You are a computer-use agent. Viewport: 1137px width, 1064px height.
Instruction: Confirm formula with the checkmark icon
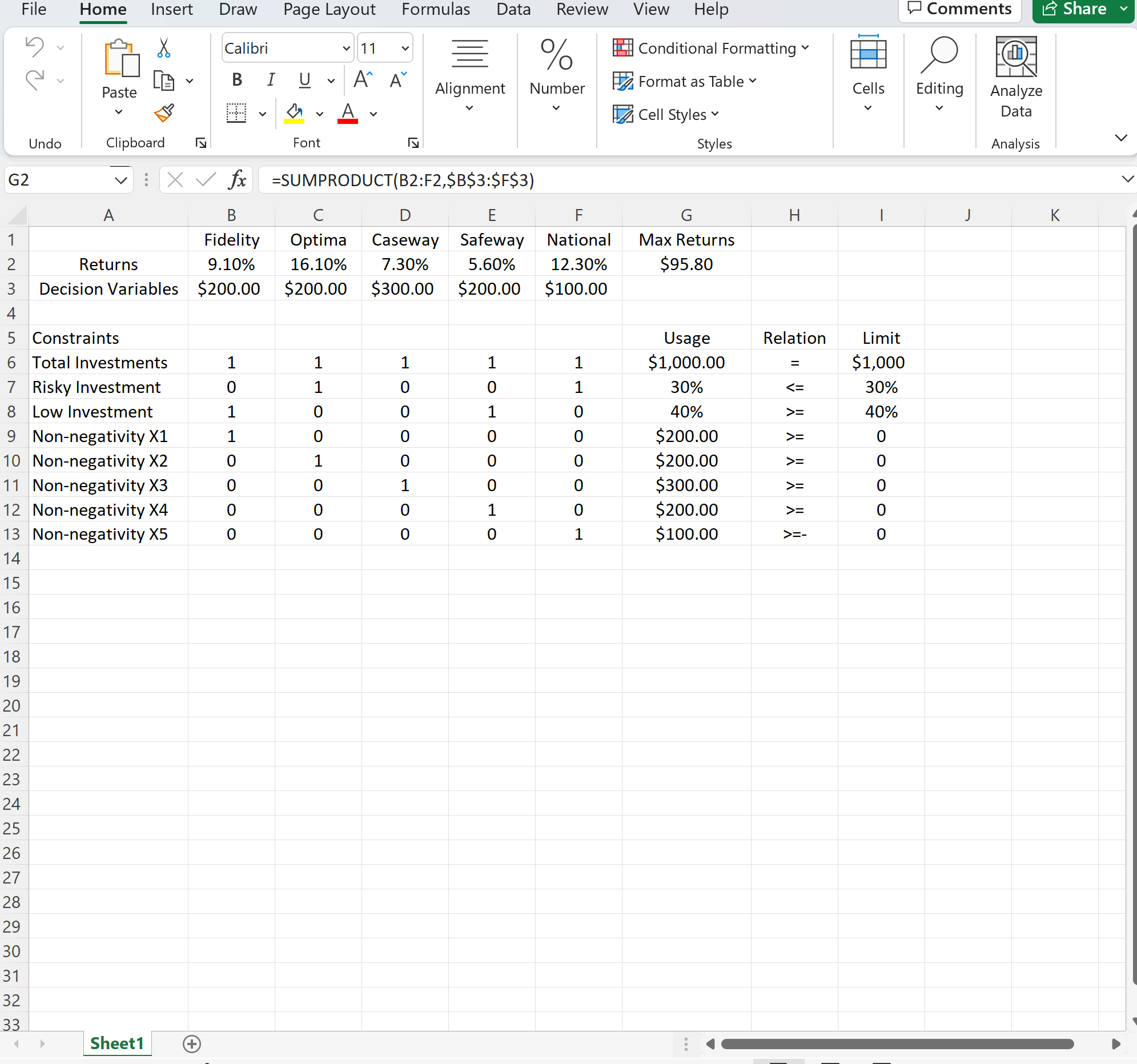pos(206,180)
